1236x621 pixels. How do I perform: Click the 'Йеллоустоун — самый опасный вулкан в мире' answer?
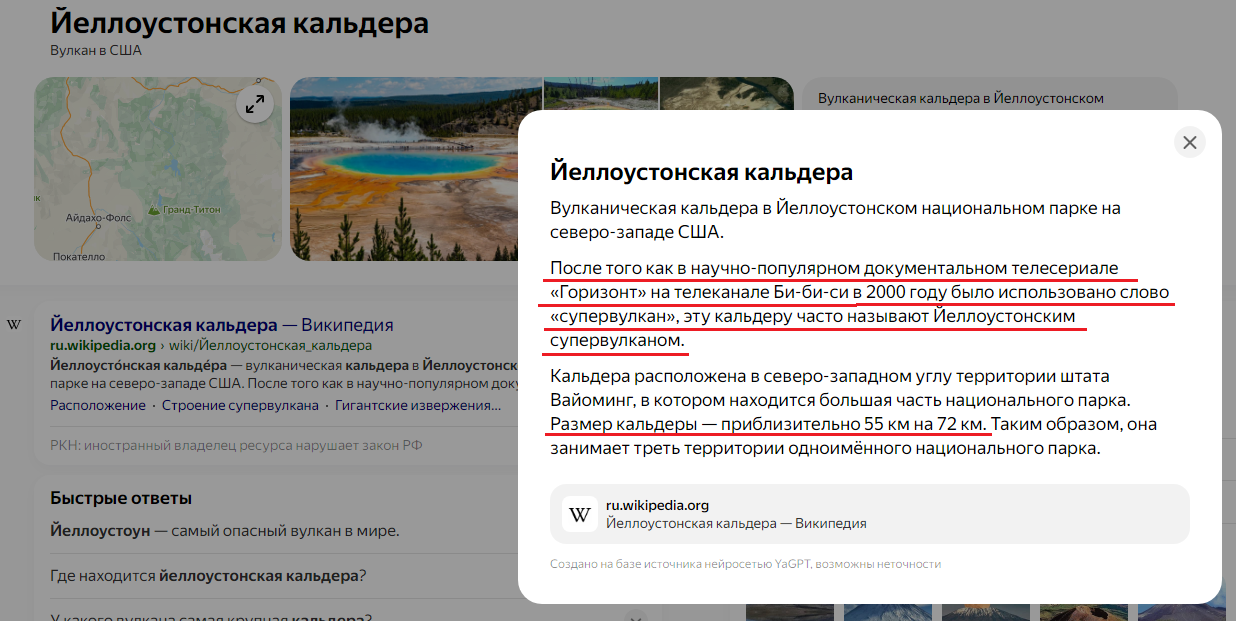(x=225, y=531)
